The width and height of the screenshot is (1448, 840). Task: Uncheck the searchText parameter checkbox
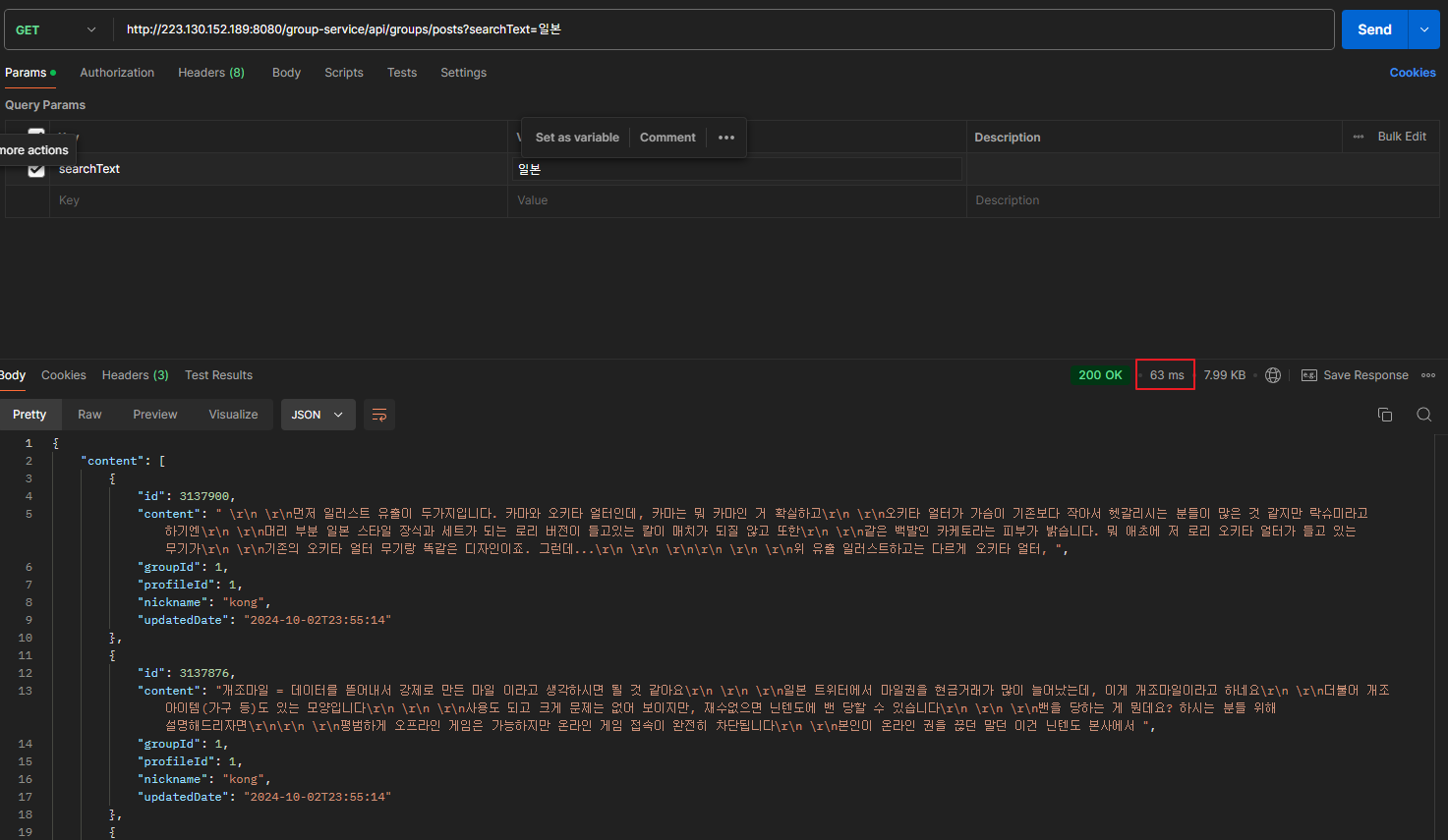(36, 169)
